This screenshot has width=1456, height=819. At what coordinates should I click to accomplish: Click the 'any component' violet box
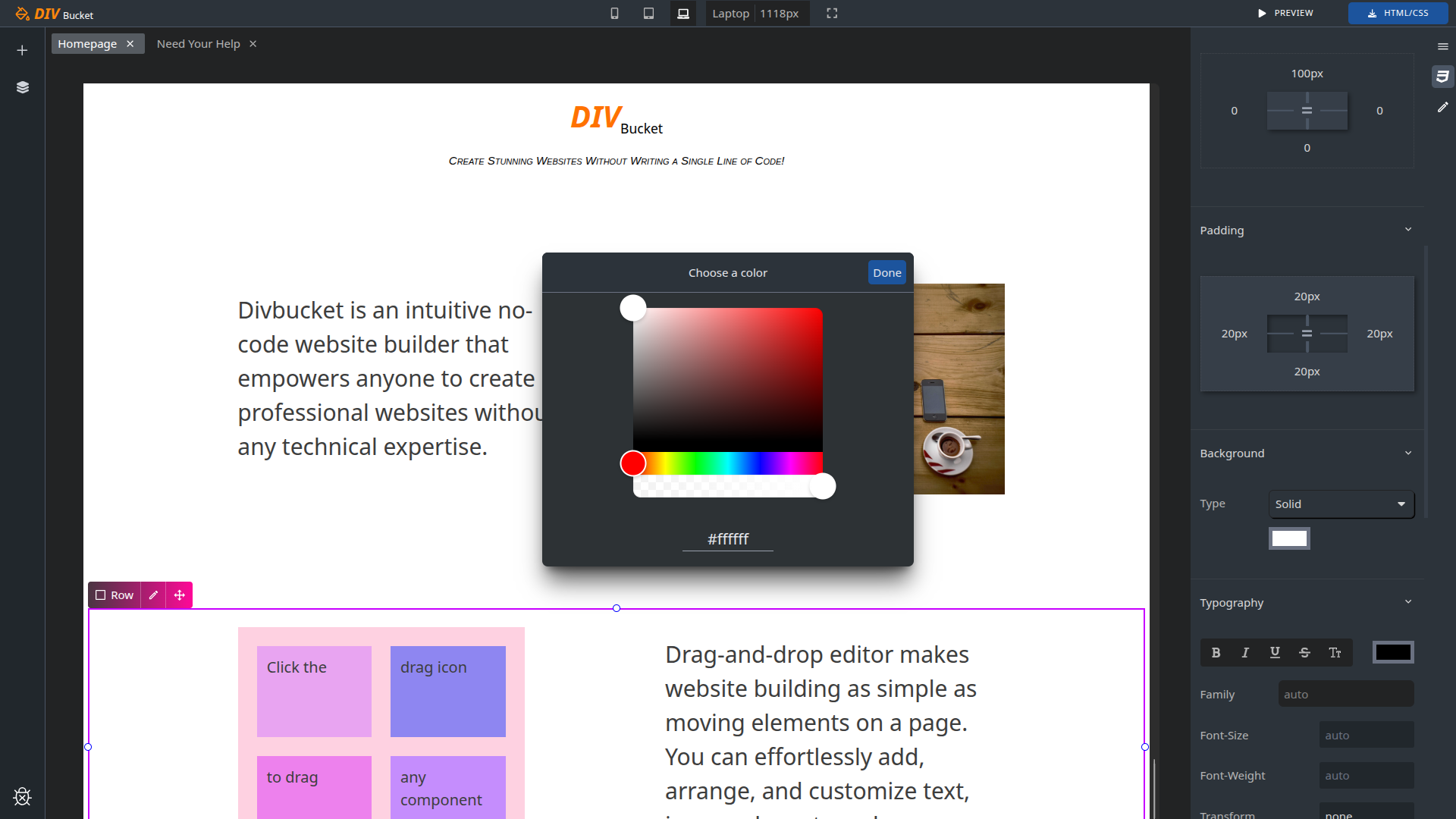pyautogui.click(x=448, y=787)
